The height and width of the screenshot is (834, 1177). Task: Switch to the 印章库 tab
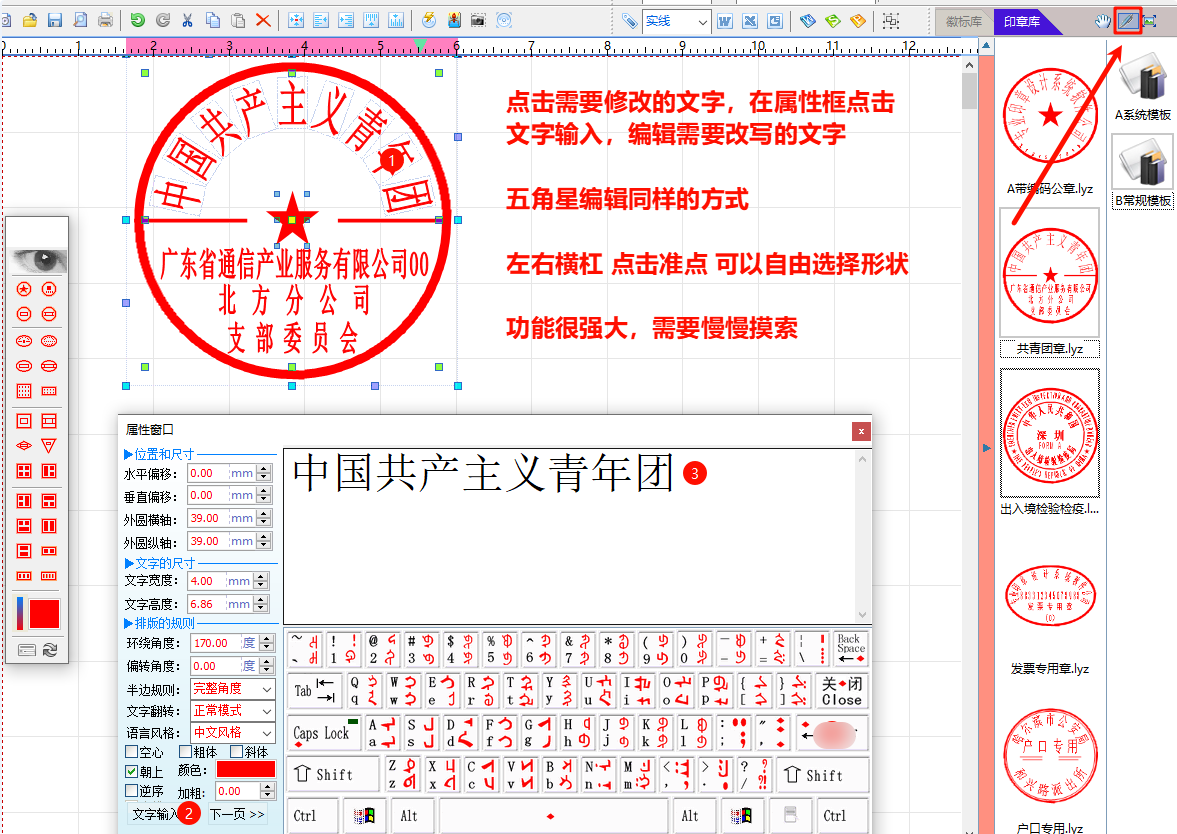pos(1022,22)
